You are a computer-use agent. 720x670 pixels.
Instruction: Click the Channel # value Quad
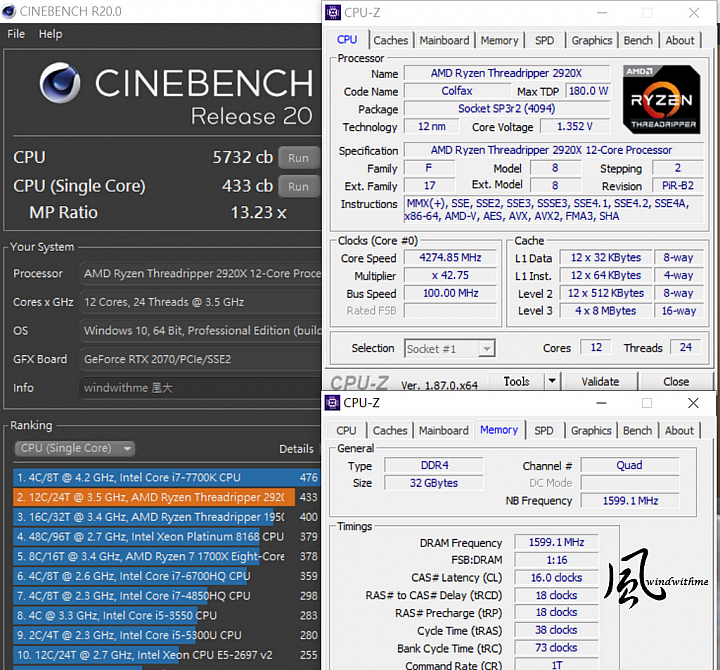pyautogui.click(x=630, y=465)
